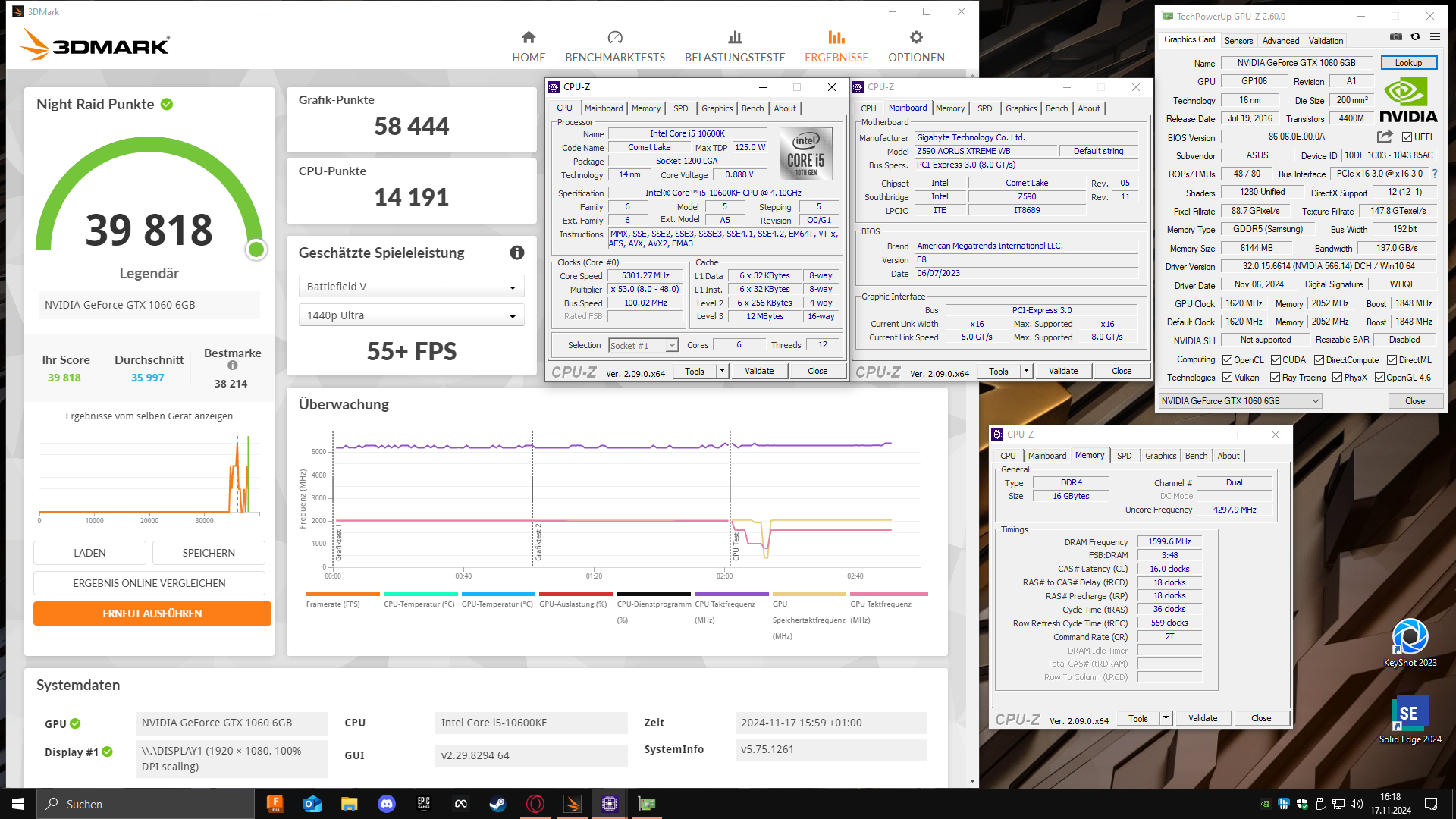Open File Explorer from taskbar

pyautogui.click(x=349, y=804)
